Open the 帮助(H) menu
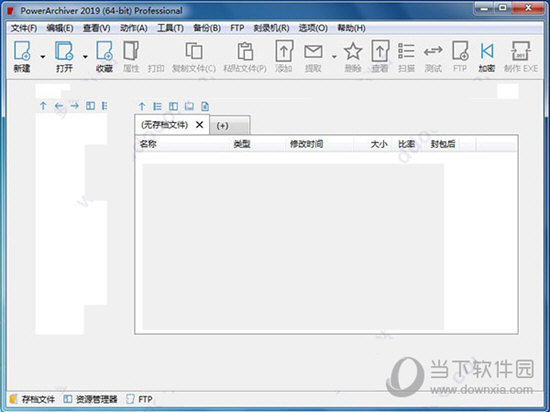 coord(351,28)
